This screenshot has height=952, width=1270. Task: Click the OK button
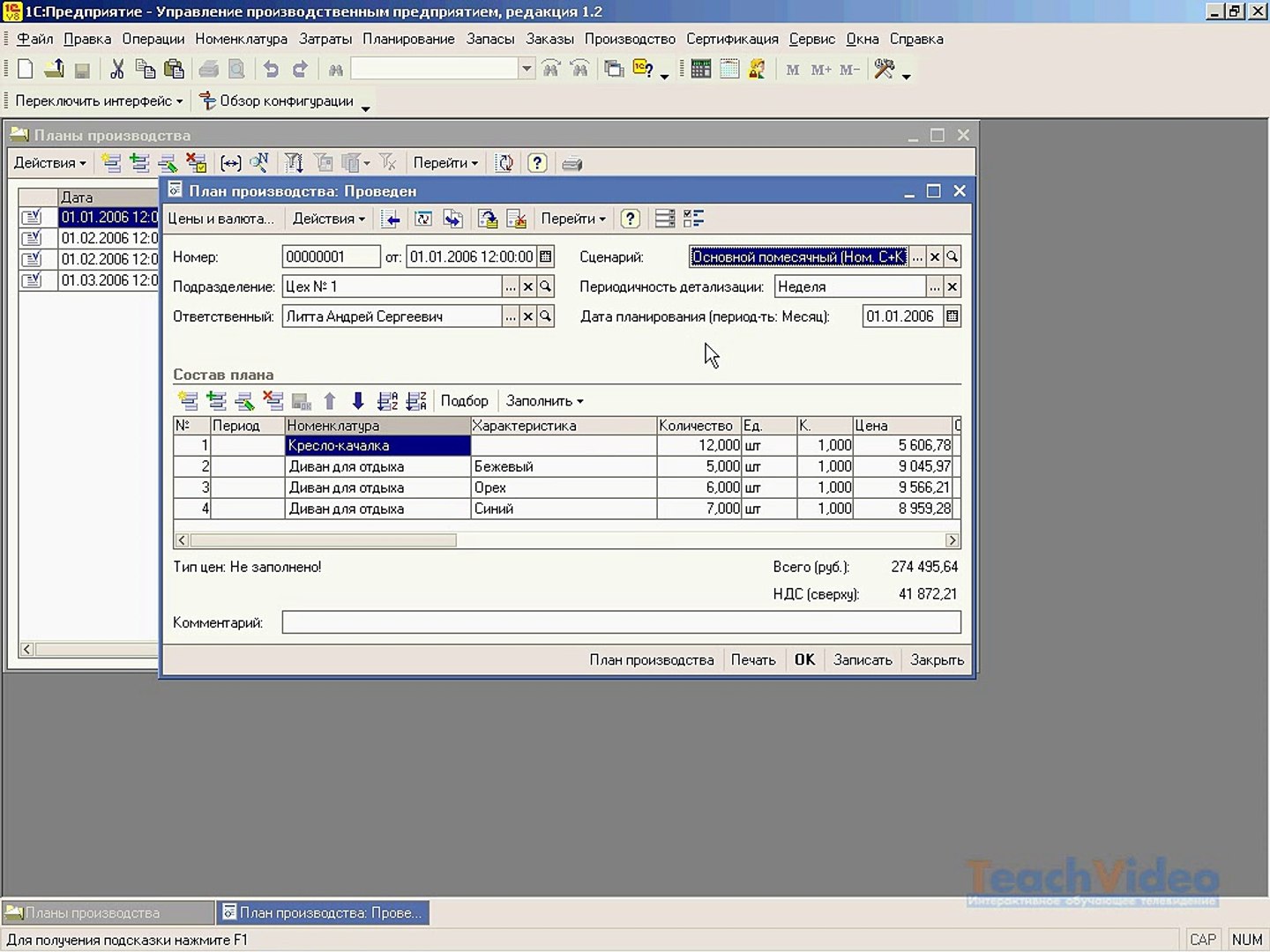pos(804,660)
